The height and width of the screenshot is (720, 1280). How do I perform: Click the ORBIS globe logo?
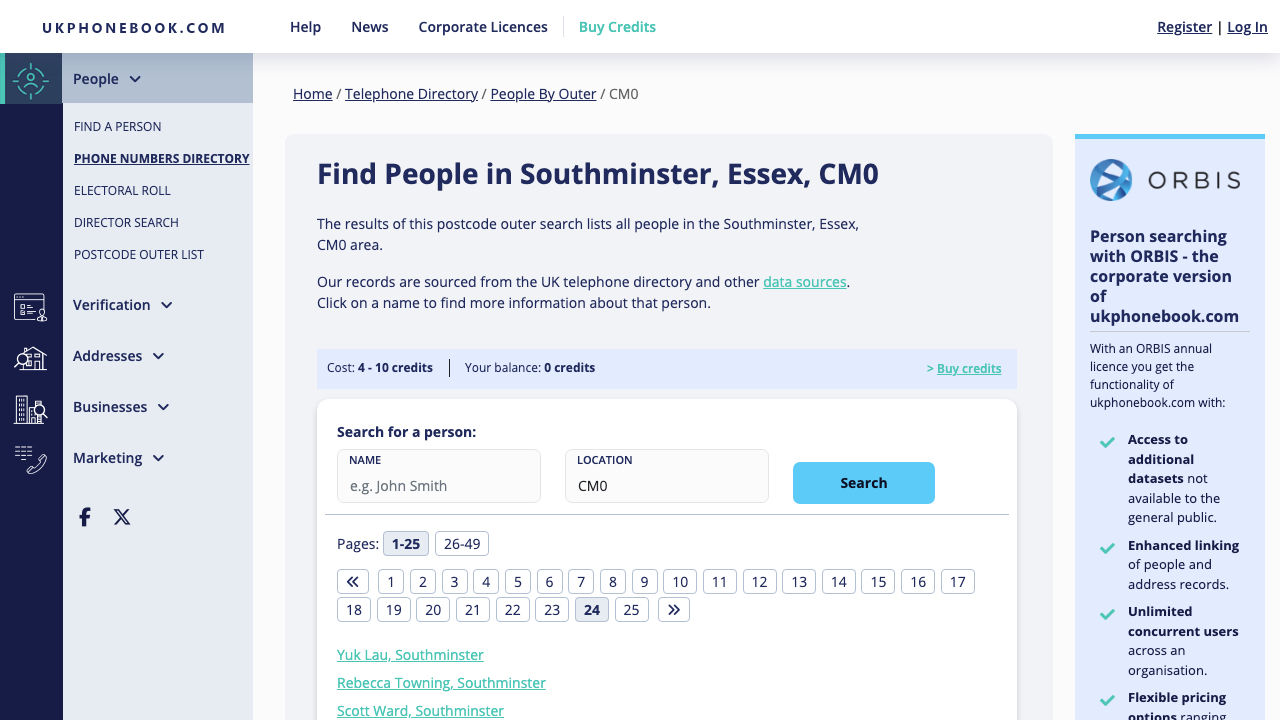[1110, 180]
